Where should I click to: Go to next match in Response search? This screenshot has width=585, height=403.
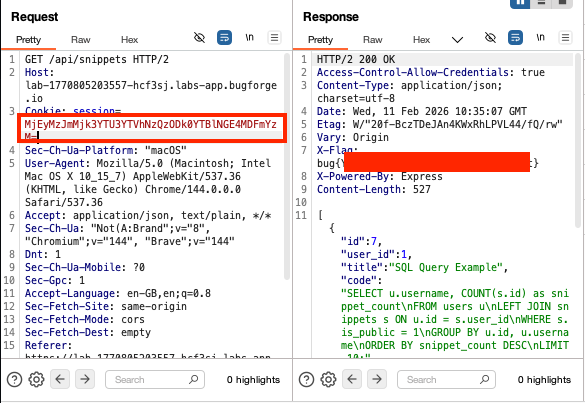click(377, 379)
